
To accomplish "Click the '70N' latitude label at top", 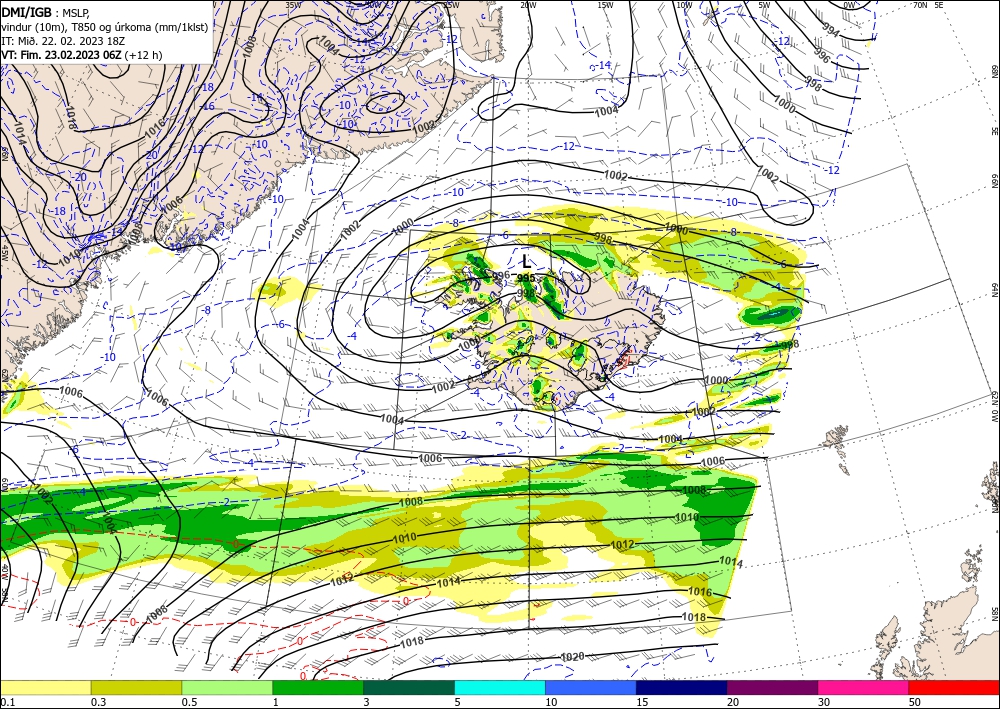I will (920, 5).
